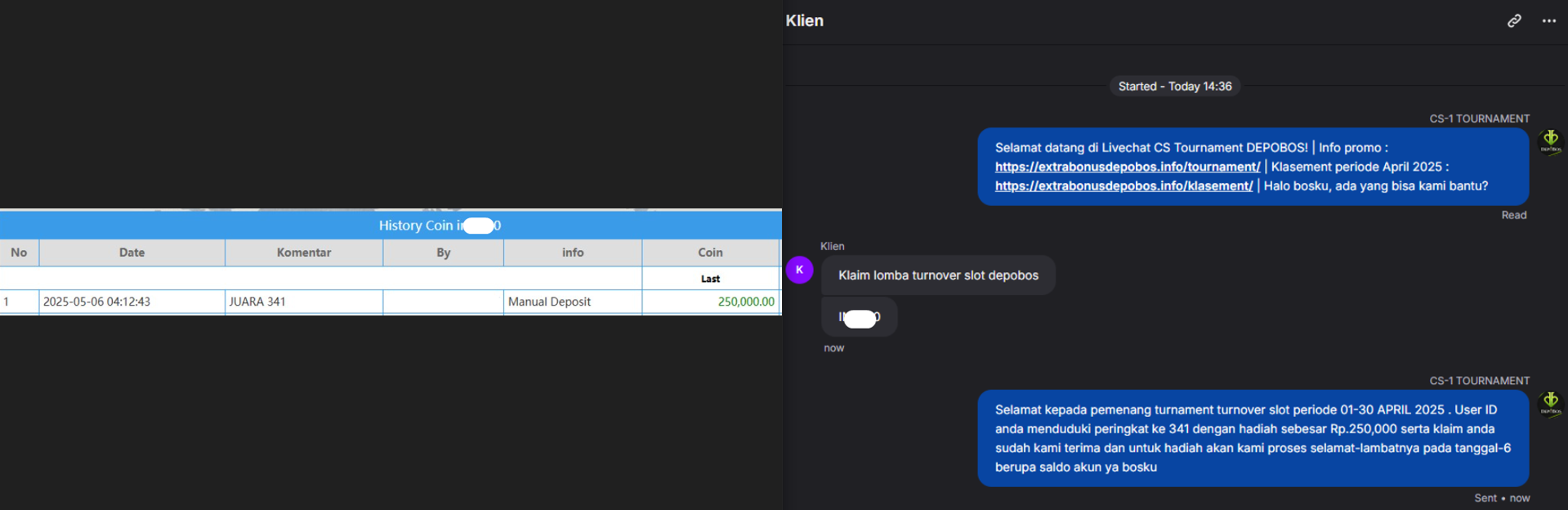Click the redacted user ID chat bubble

[860, 317]
